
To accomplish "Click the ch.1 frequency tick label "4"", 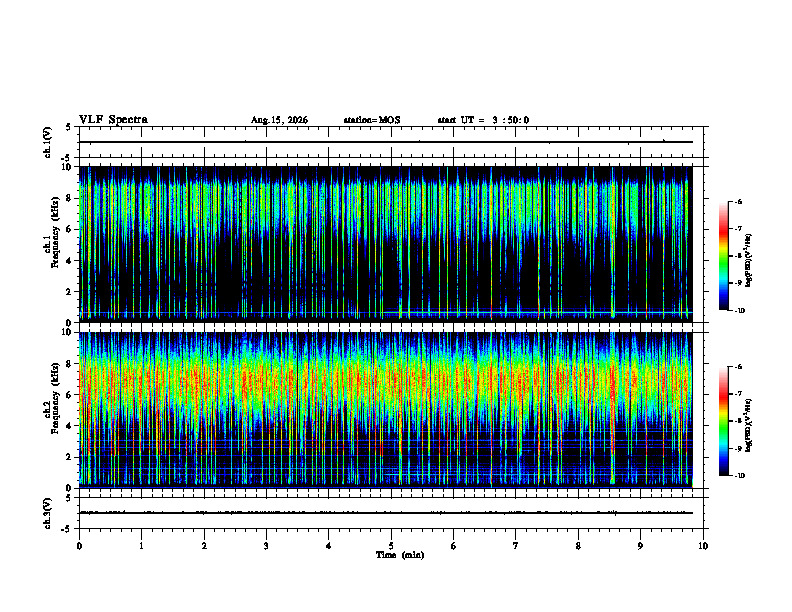I will pyautogui.click(x=70, y=261).
